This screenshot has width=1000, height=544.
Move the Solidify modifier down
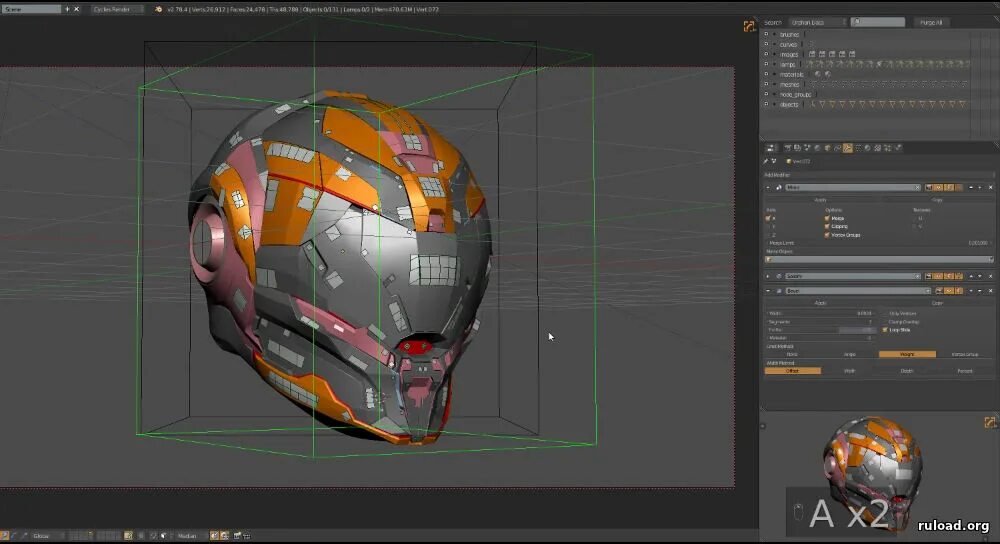pos(980,276)
